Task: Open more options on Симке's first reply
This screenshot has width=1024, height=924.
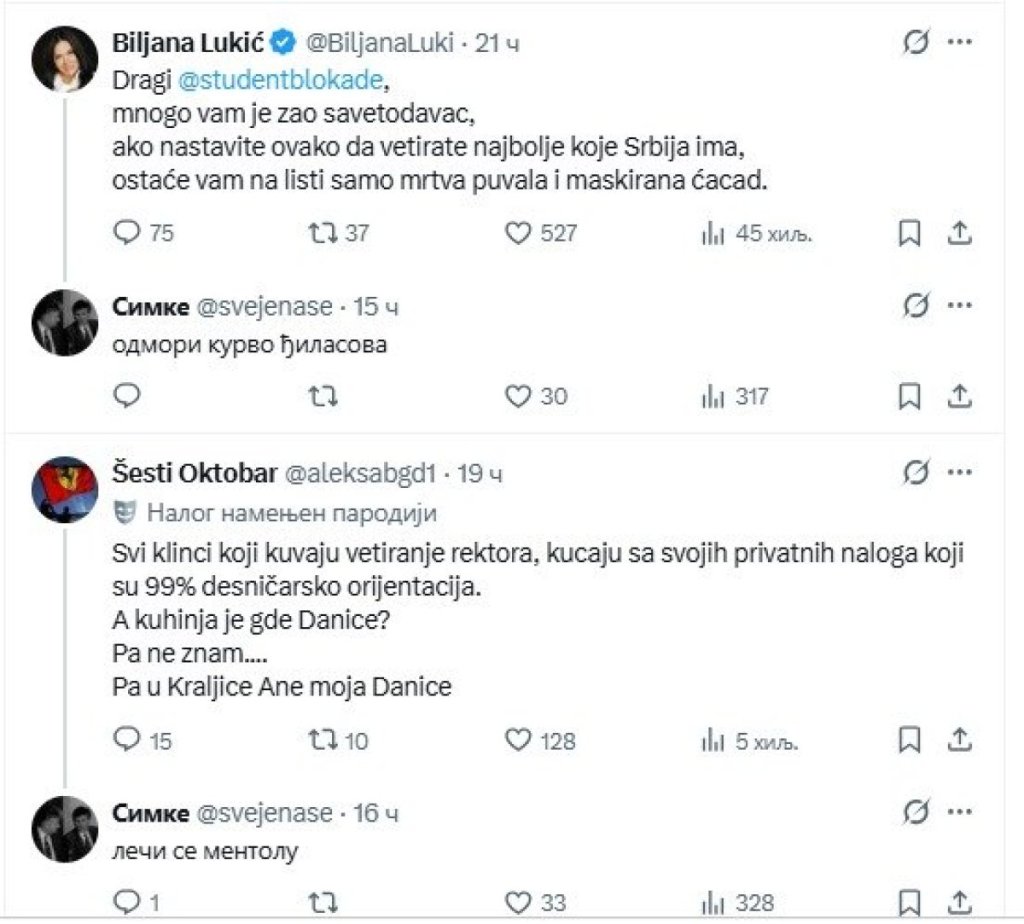Action: point(959,305)
